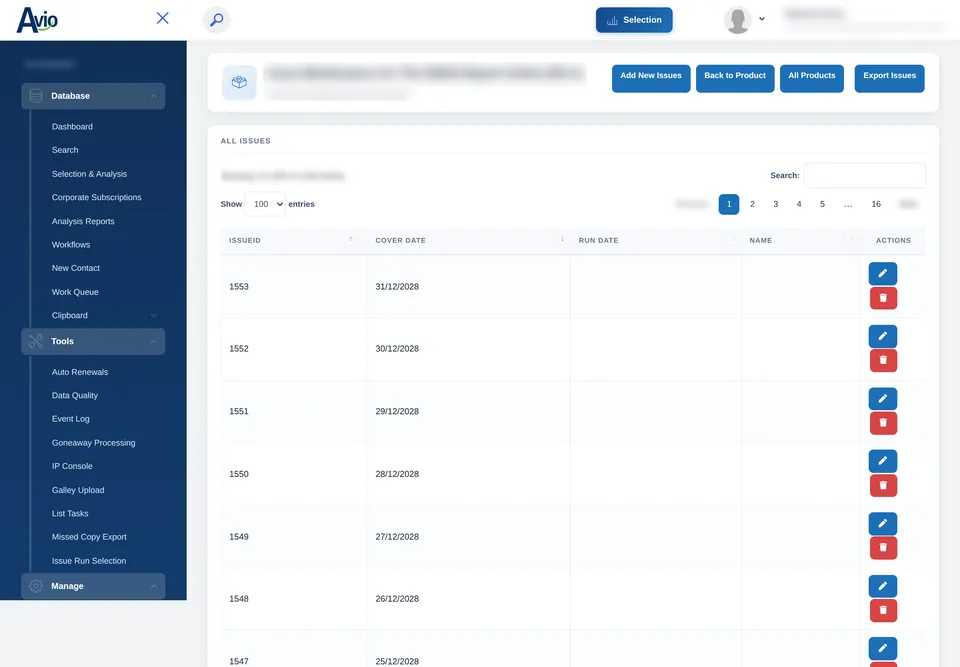Focus the issues Search field
Viewport: 960px width, 667px height.
pos(864,175)
